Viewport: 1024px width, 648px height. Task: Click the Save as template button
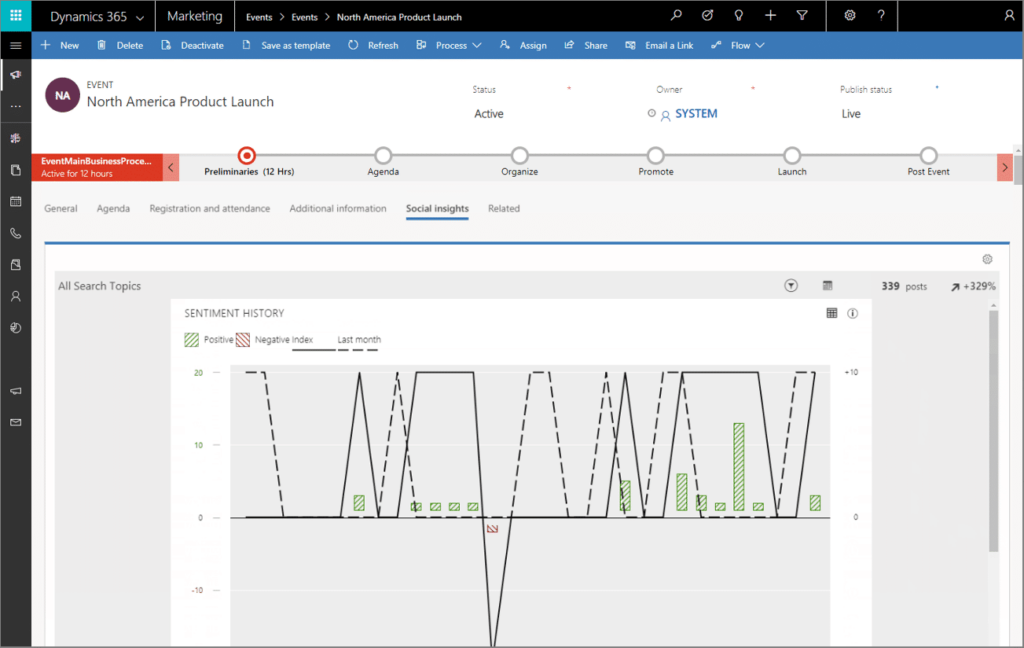[286, 45]
